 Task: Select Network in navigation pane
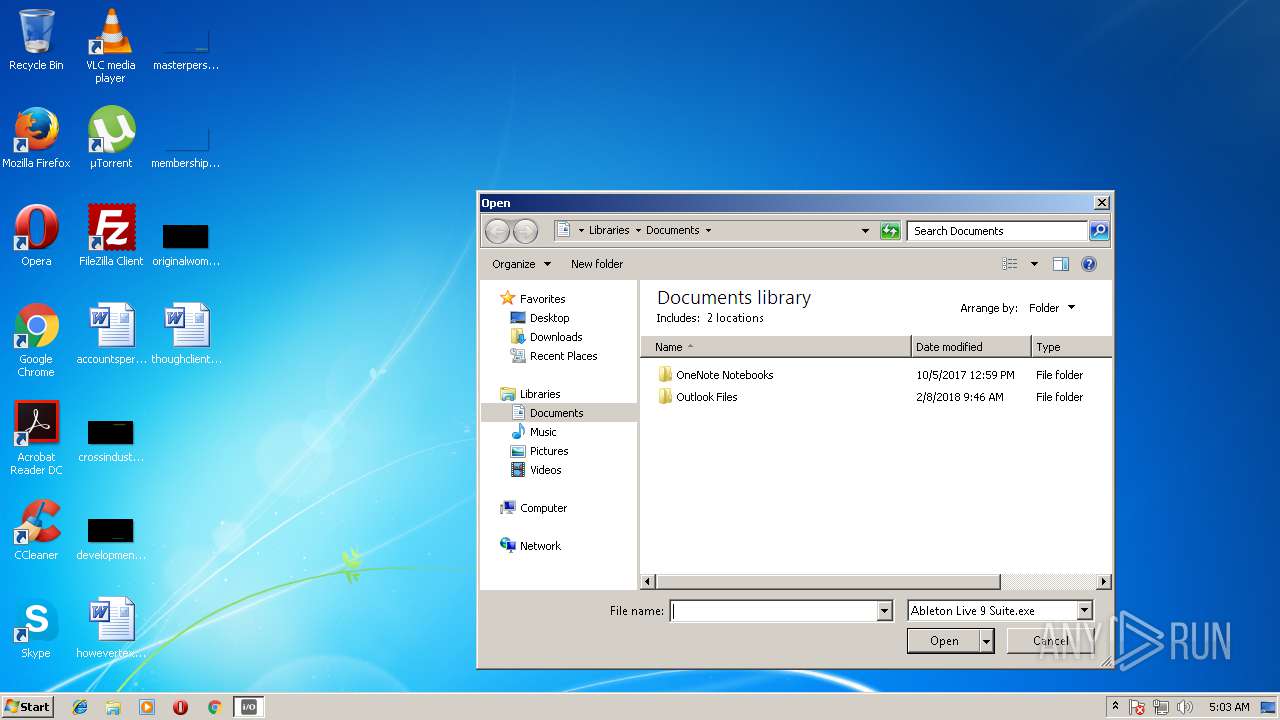(x=540, y=546)
